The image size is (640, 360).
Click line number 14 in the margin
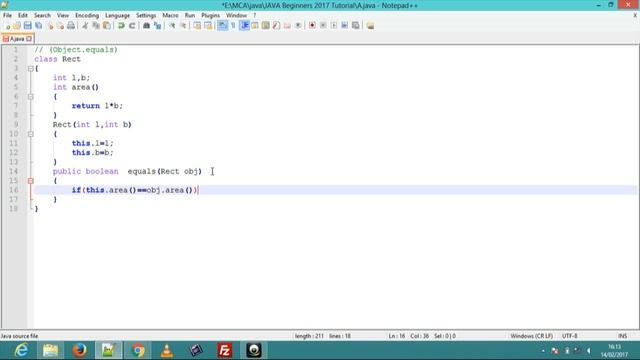(13, 171)
